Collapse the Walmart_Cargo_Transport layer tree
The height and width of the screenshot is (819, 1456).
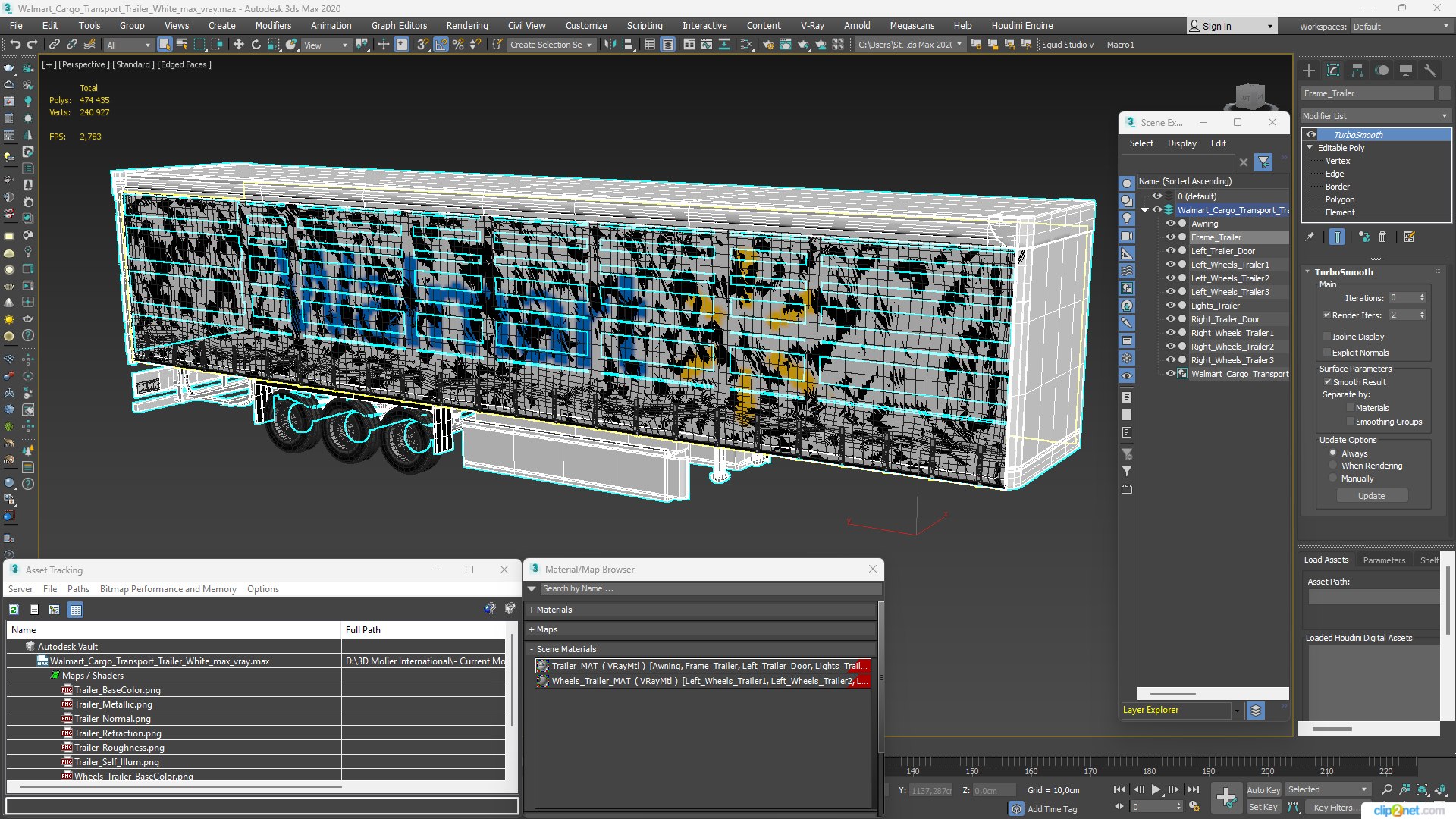1144,210
